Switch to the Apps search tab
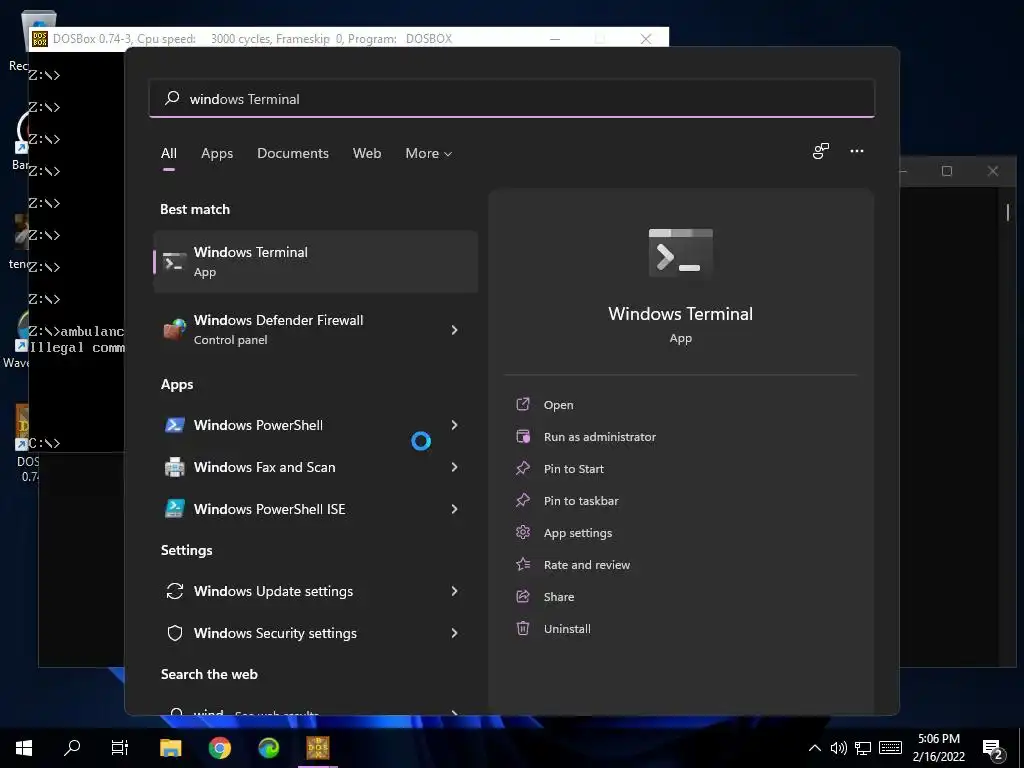Viewport: 1024px width, 768px height. (217, 153)
